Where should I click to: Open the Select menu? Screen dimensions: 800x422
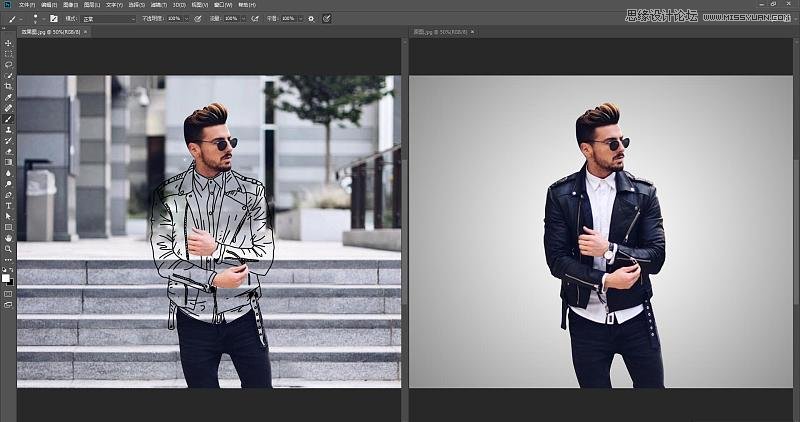pos(136,5)
